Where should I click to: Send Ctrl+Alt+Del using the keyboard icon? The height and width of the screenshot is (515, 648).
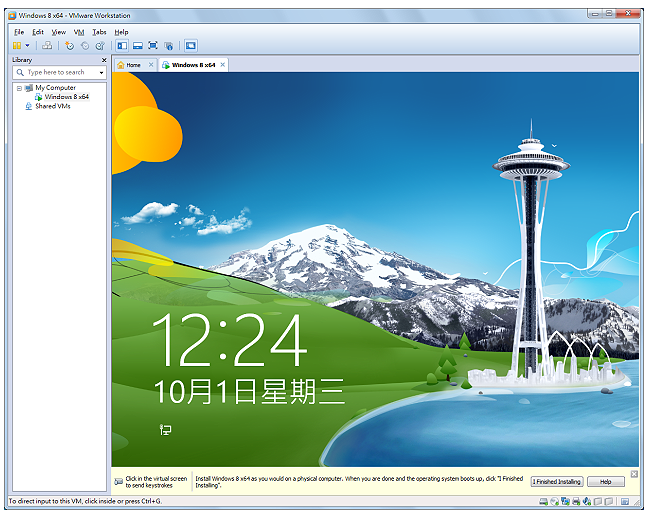coord(47,45)
